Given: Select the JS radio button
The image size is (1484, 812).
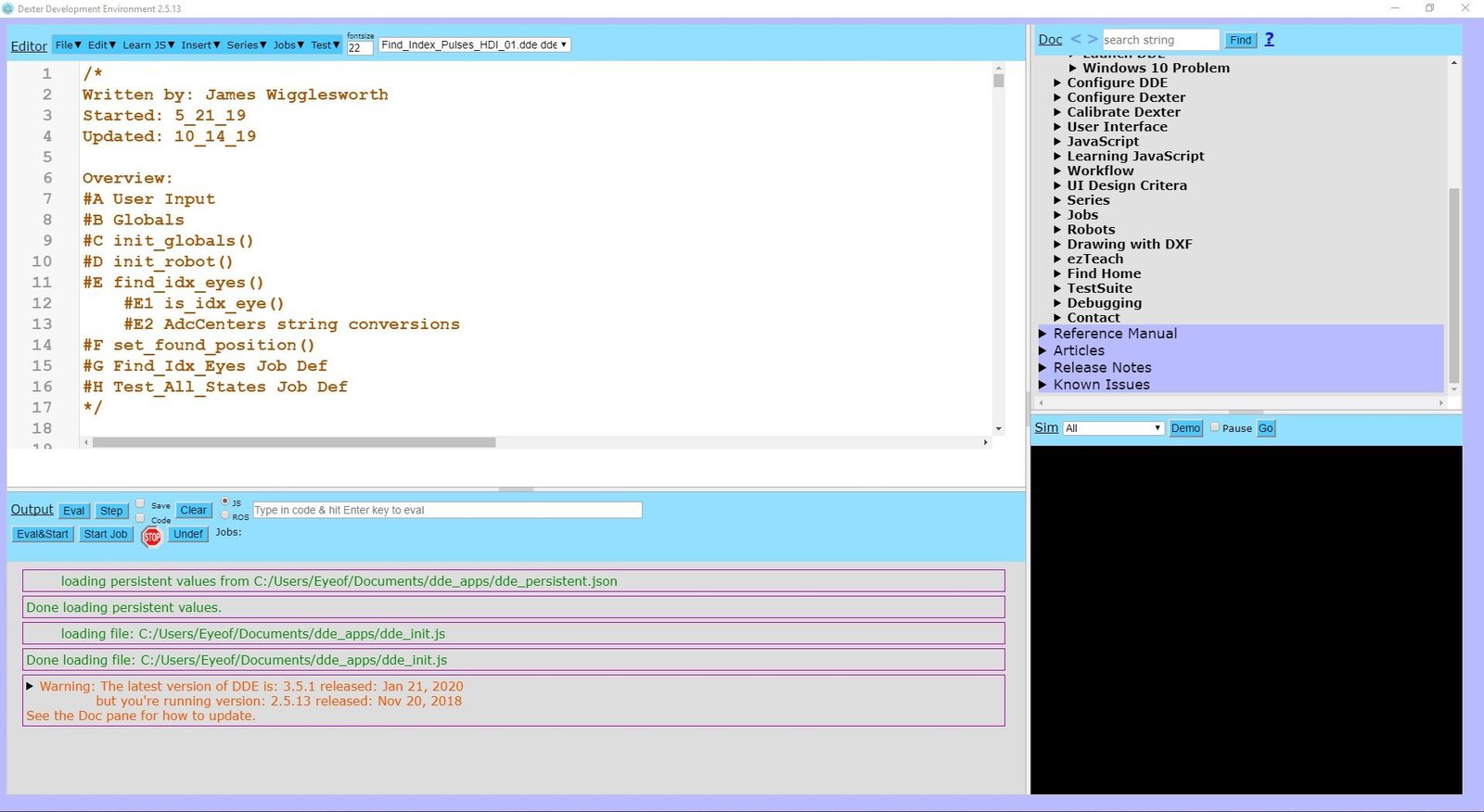Looking at the screenshot, I should (x=224, y=501).
